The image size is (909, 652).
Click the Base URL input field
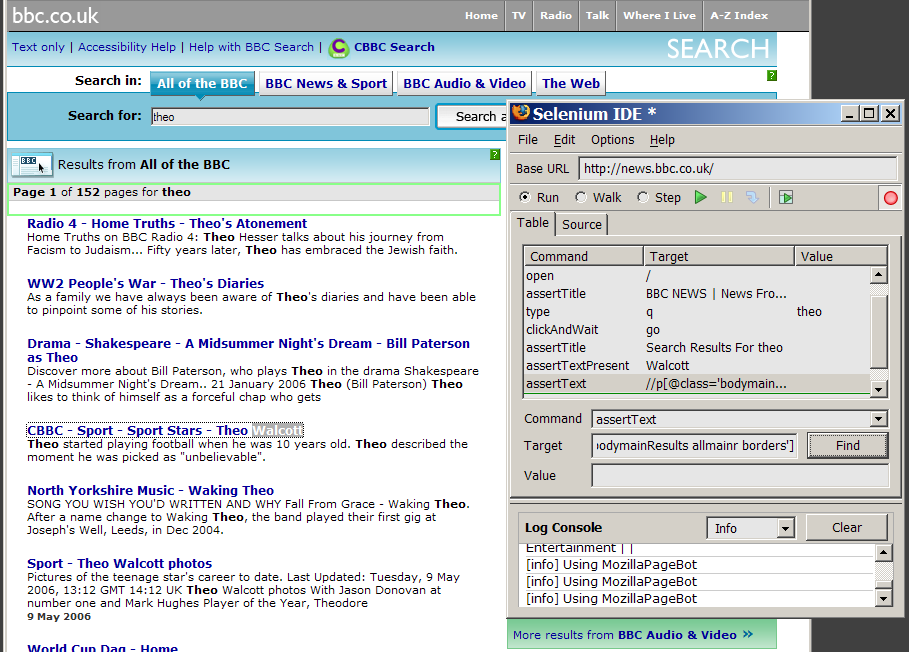[738, 169]
